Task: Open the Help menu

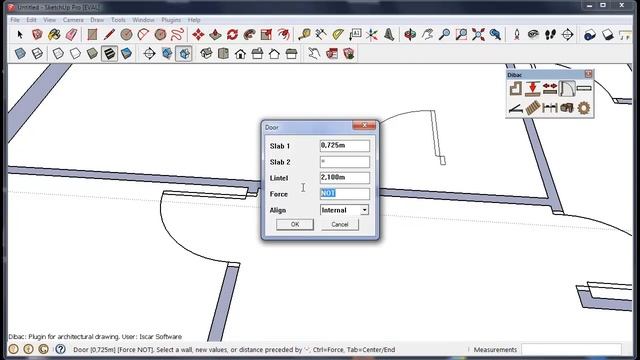Action: point(194,20)
